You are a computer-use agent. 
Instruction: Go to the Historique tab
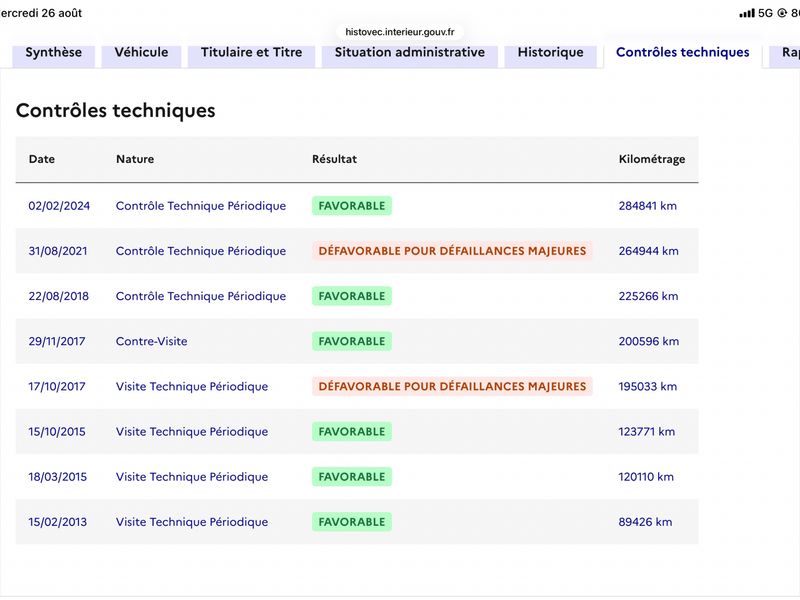click(x=551, y=53)
